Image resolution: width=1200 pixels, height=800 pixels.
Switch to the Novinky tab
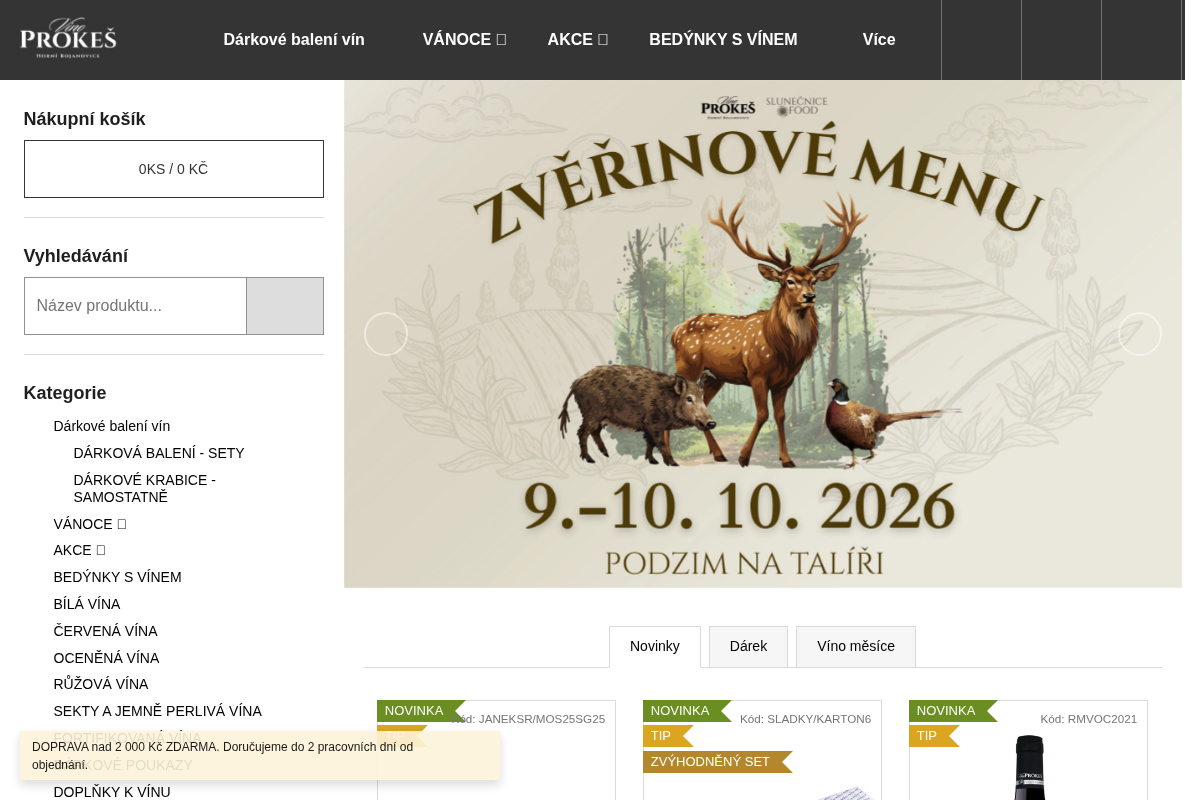(655, 647)
